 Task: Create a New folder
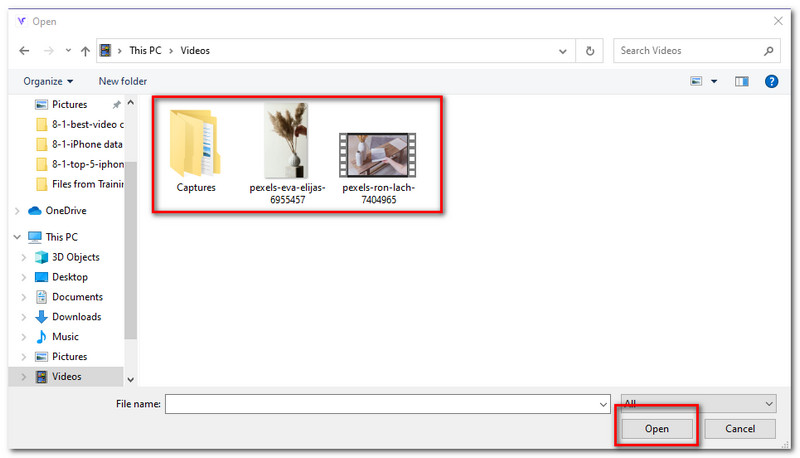click(x=122, y=81)
